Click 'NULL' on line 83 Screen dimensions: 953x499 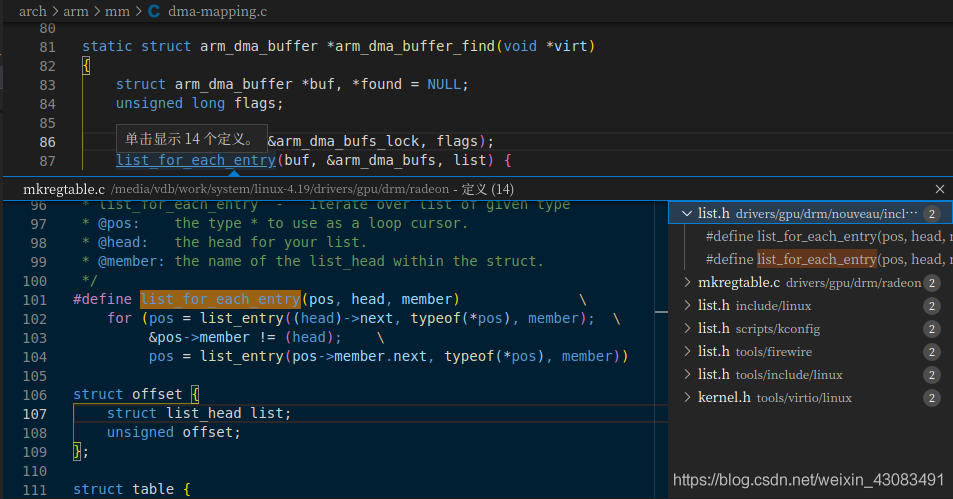pos(444,84)
